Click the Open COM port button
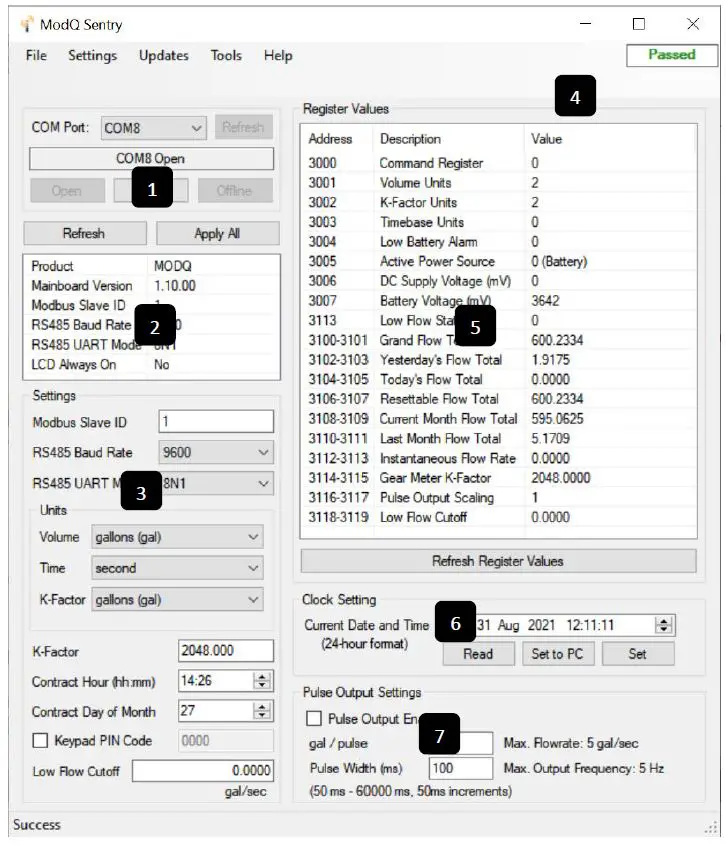The height and width of the screenshot is (846, 726). (x=67, y=190)
